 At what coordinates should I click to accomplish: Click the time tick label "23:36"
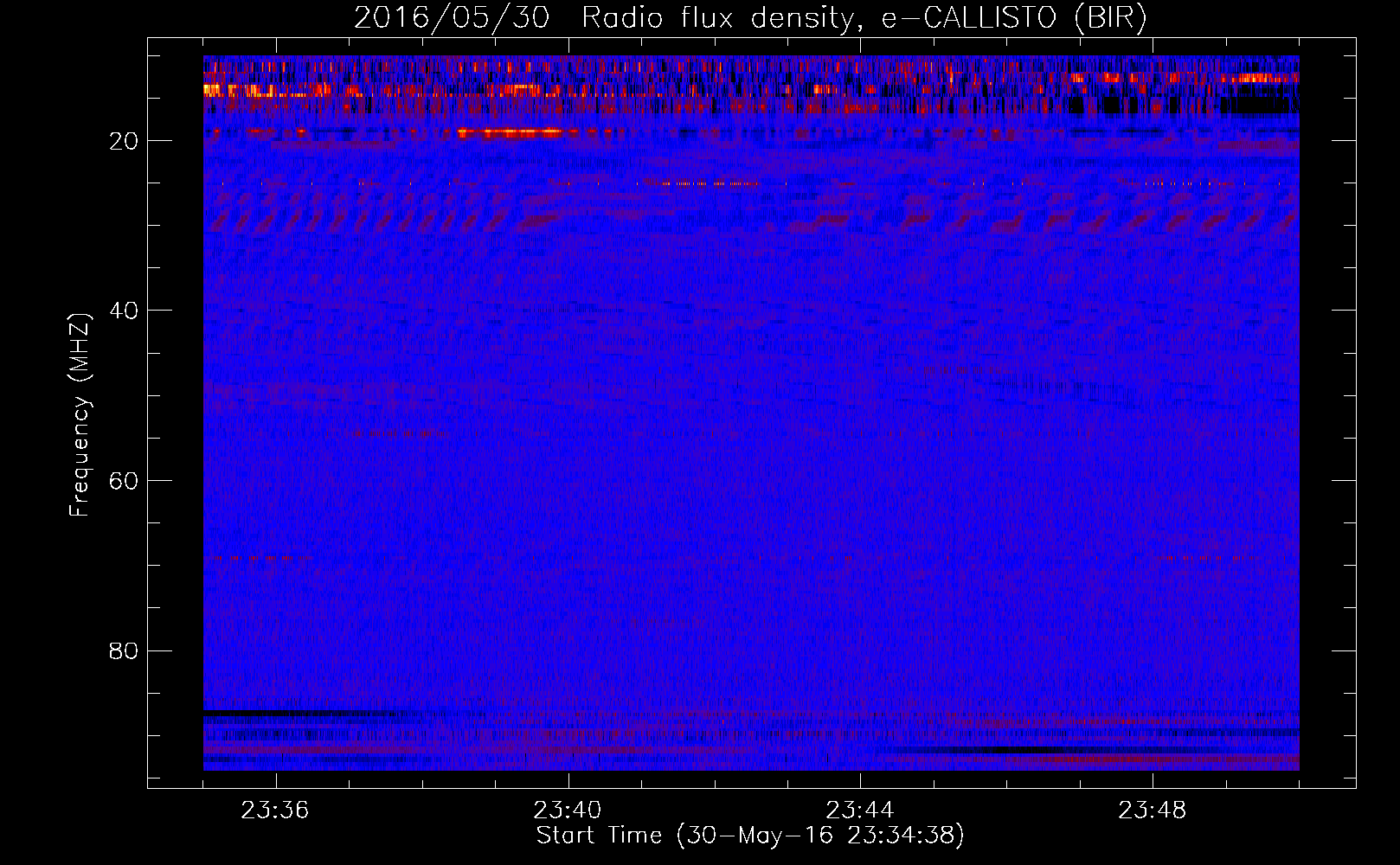click(x=275, y=811)
